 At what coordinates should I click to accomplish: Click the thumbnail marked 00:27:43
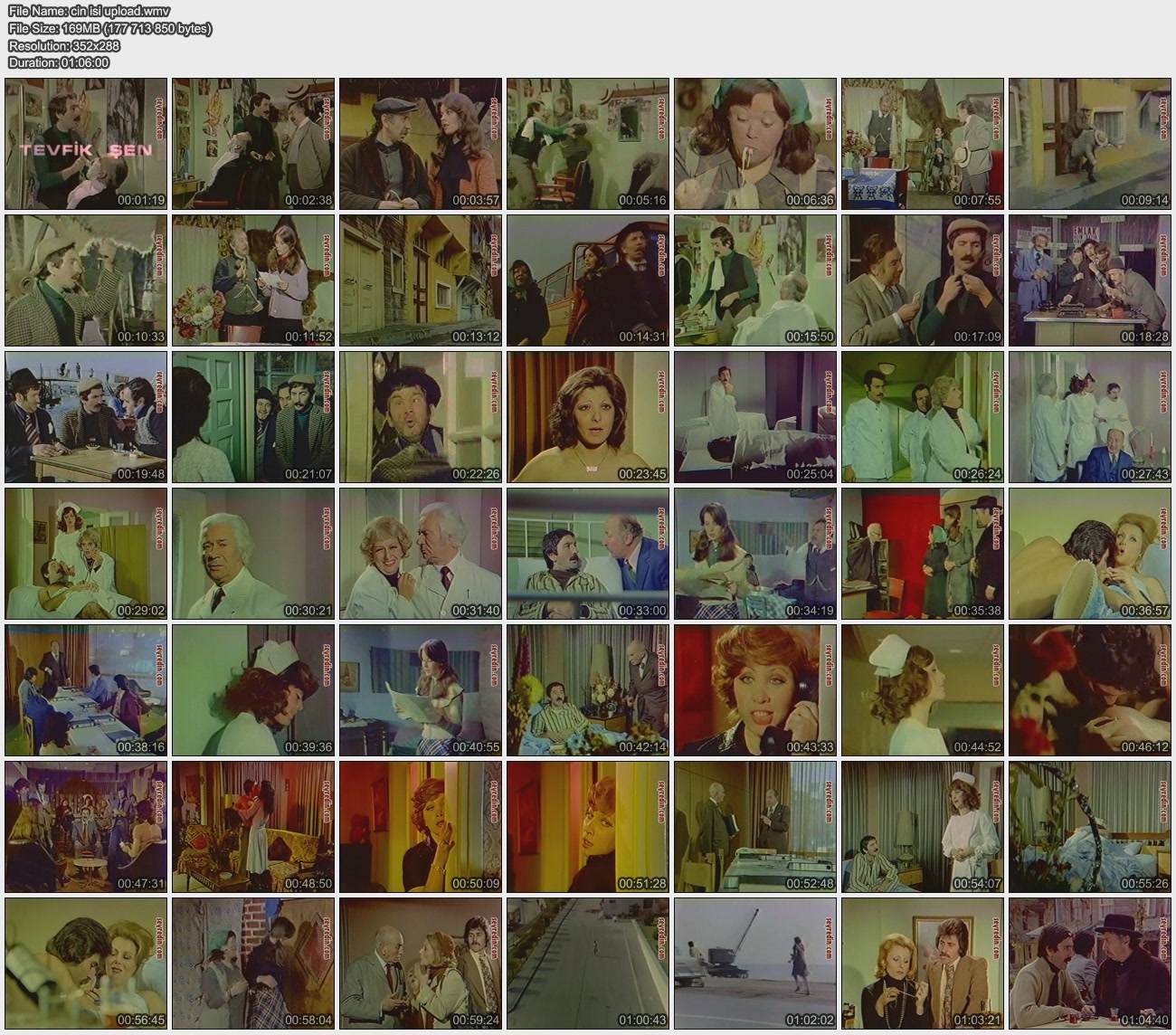pyautogui.click(x=1089, y=417)
